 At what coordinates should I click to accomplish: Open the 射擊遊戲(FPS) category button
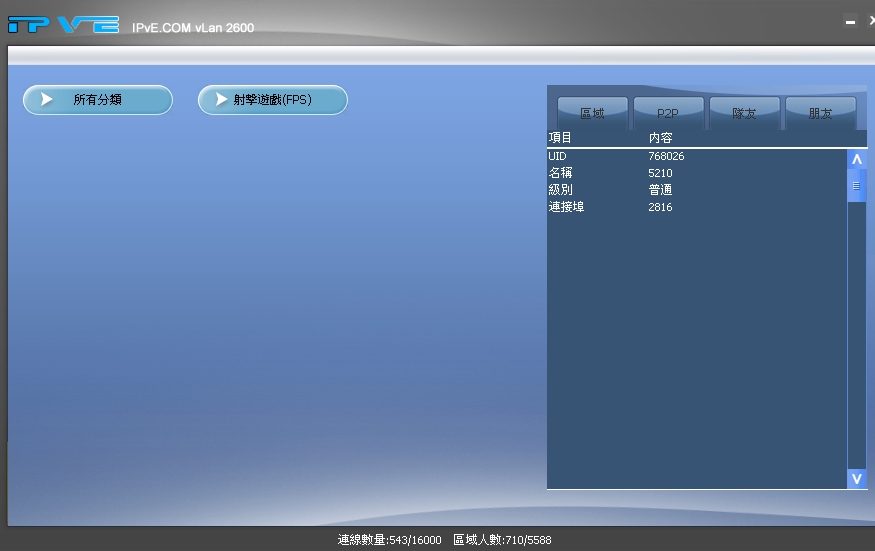click(273, 100)
